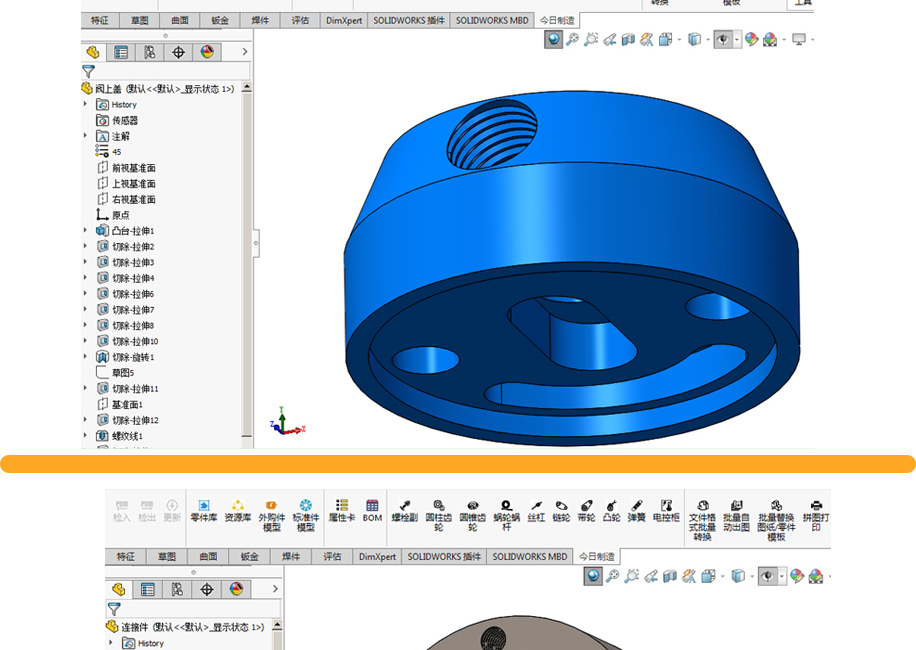Select 草图 tab in the 阀上盖 window

(x=140, y=20)
